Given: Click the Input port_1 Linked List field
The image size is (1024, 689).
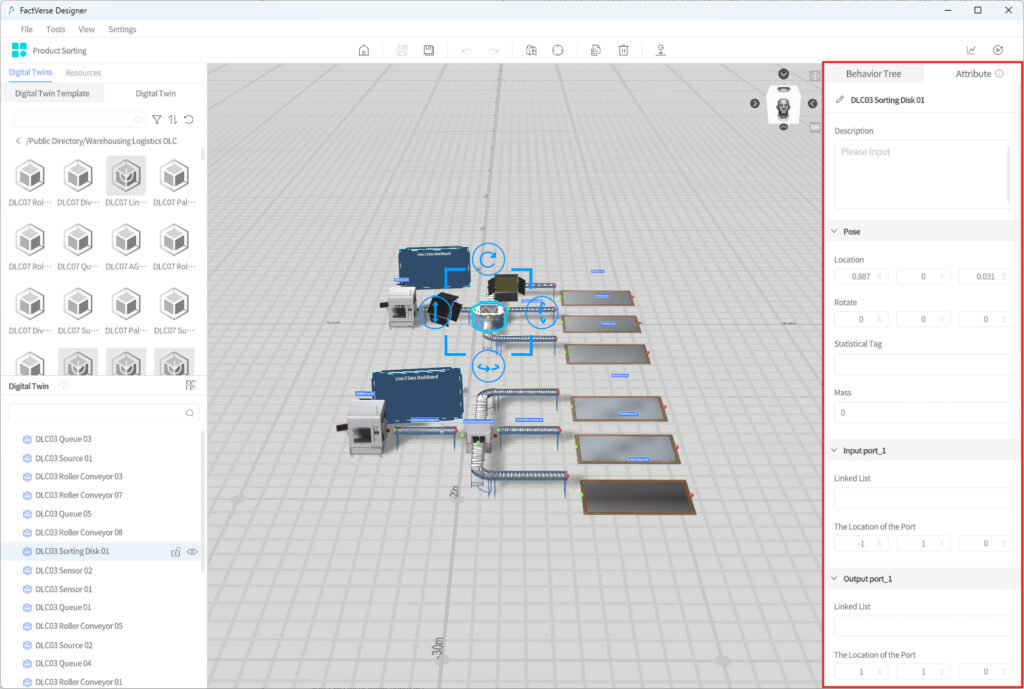Looking at the screenshot, I should [923, 498].
